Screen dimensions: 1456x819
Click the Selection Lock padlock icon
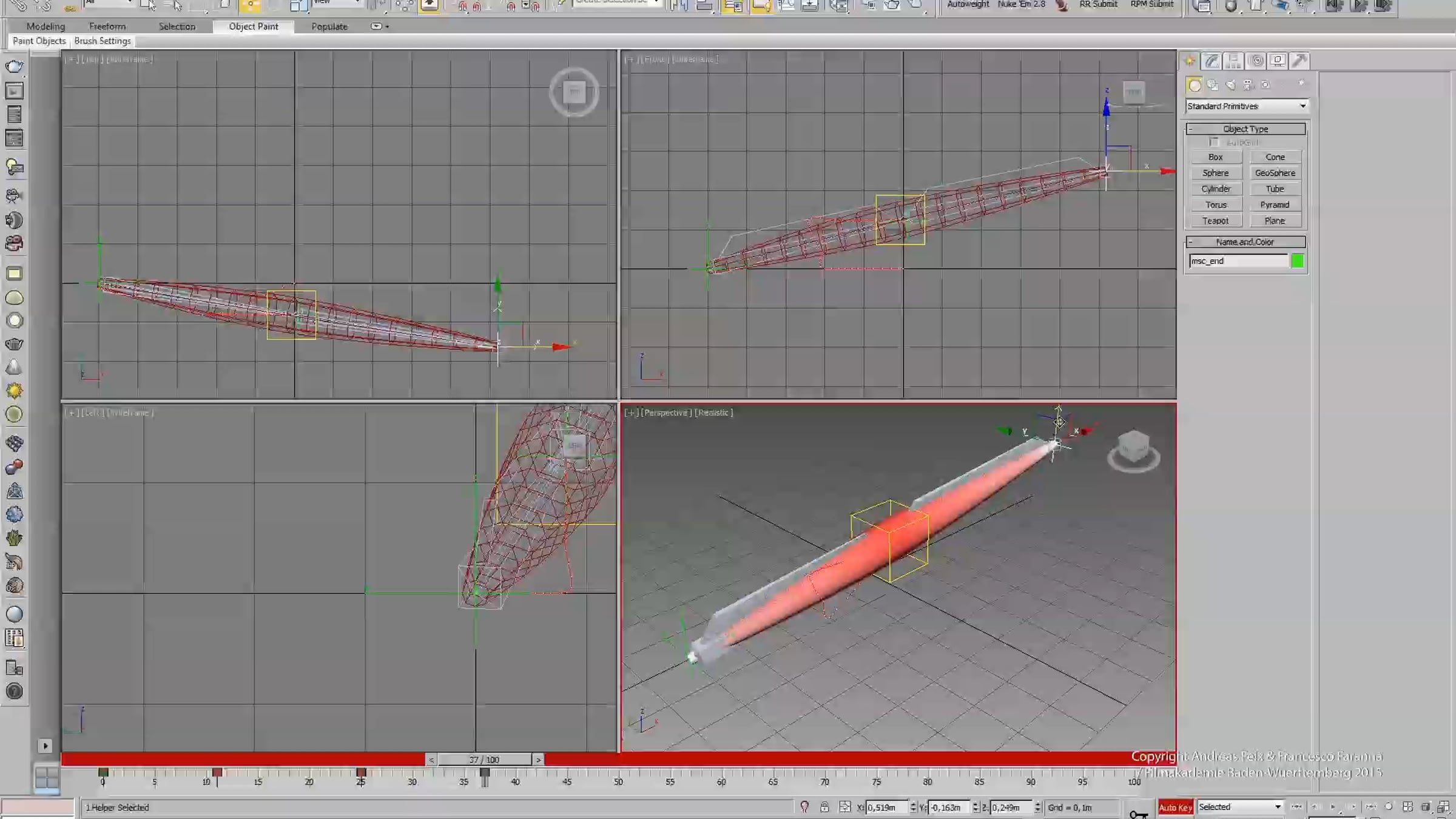pyautogui.click(x=824, y=807)
